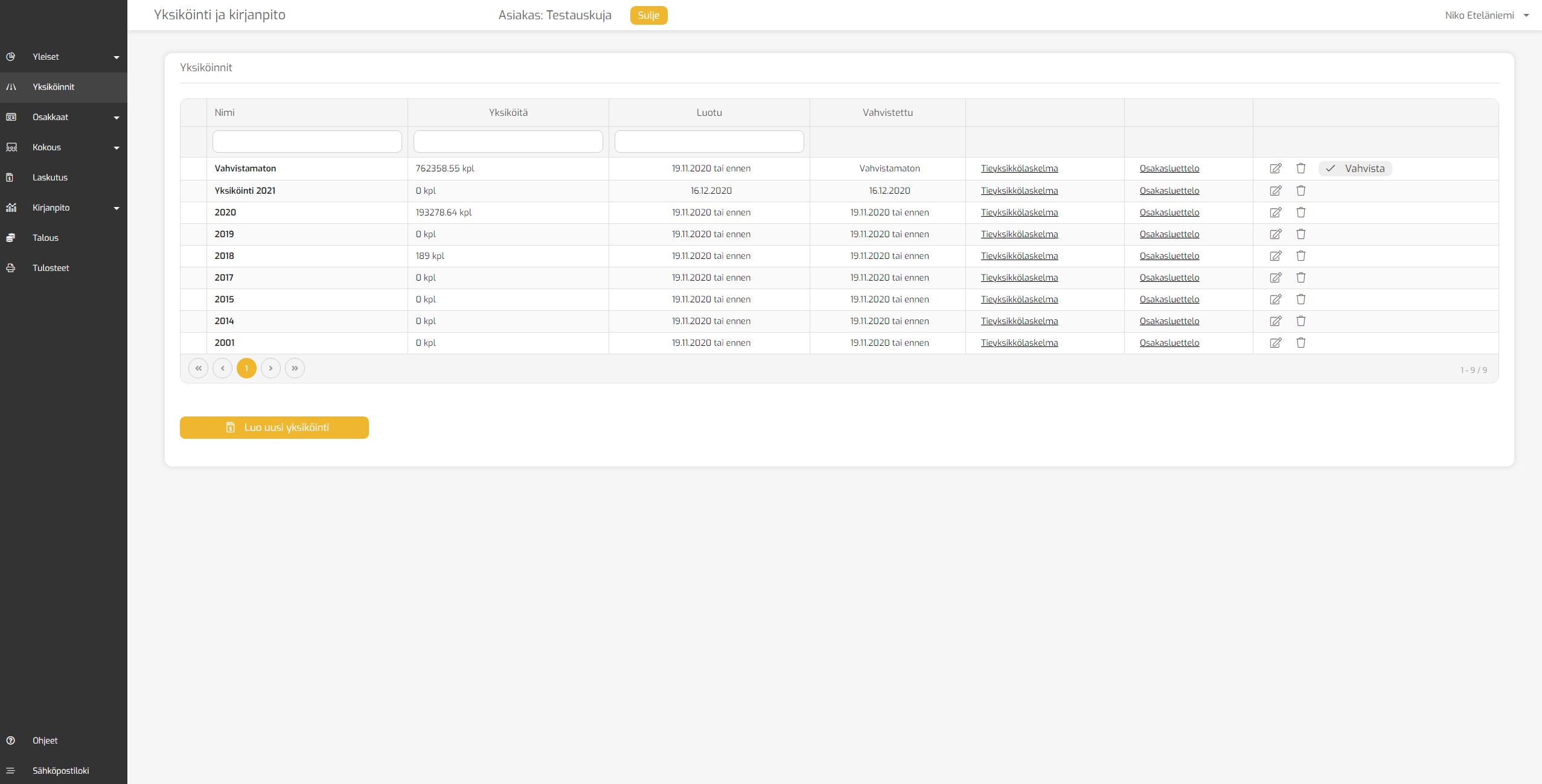Open Sähköpostiloki in sidebar
Image resolution: width=1542 pixels, height=784 pixels.
click(x=60, y=771)
